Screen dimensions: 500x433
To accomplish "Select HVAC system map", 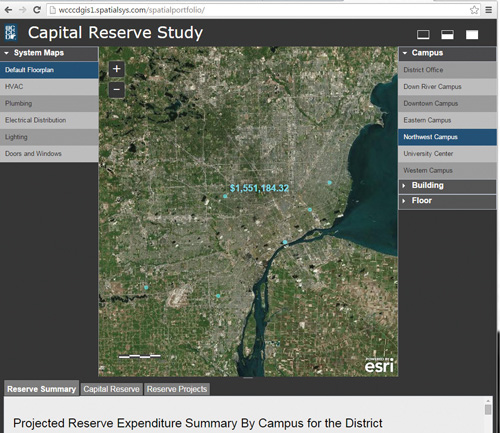I will (49, 87).
